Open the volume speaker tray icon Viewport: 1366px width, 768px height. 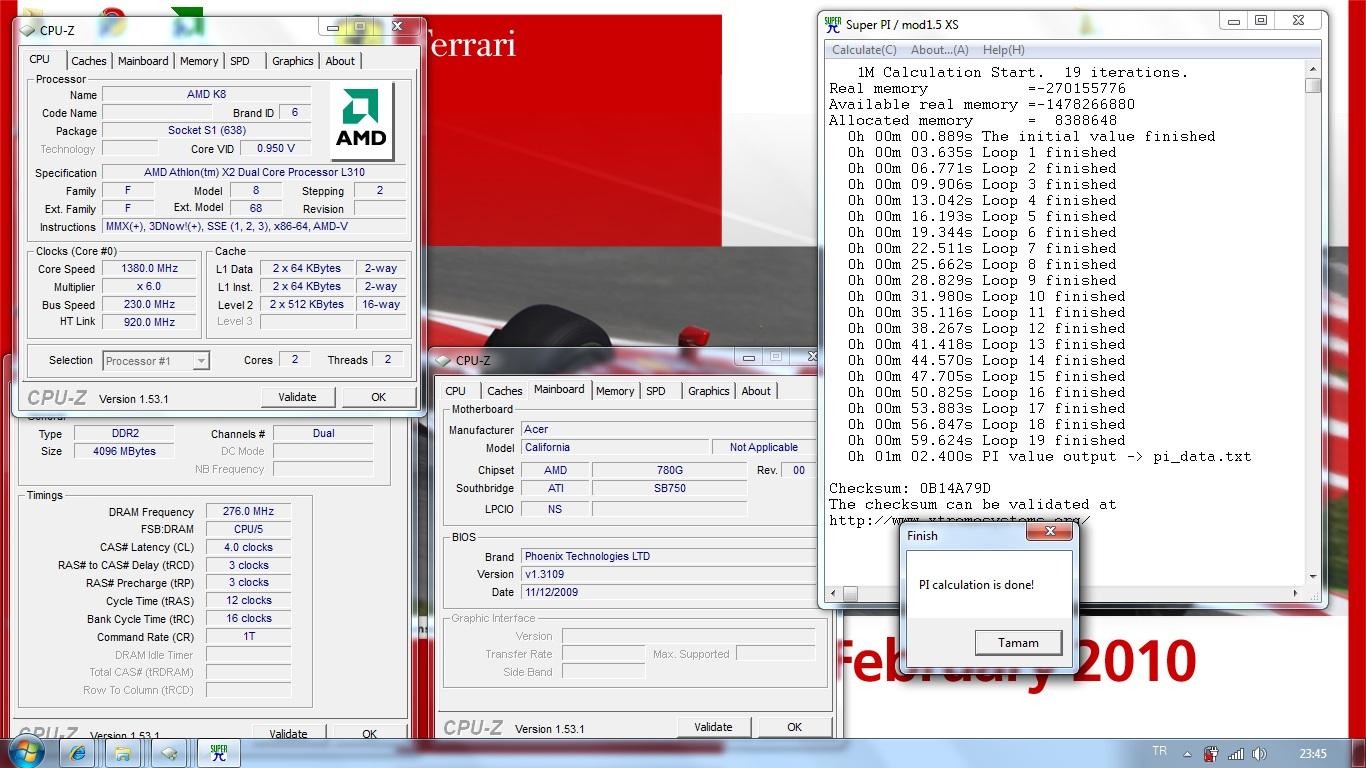1260,754
